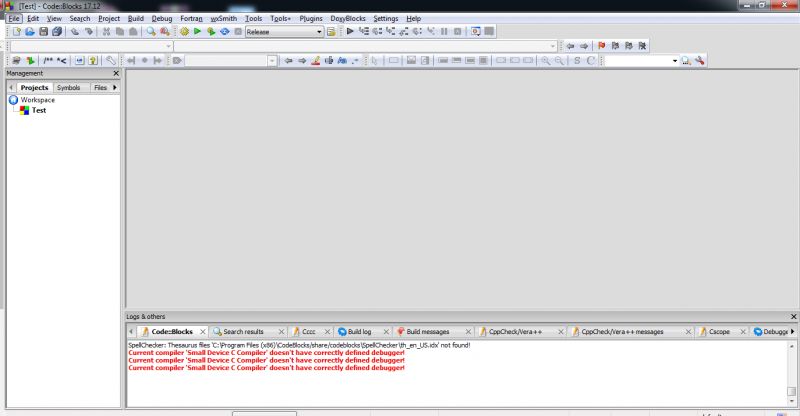
Task: Click the incremental search text field
Action: point(226,61)
